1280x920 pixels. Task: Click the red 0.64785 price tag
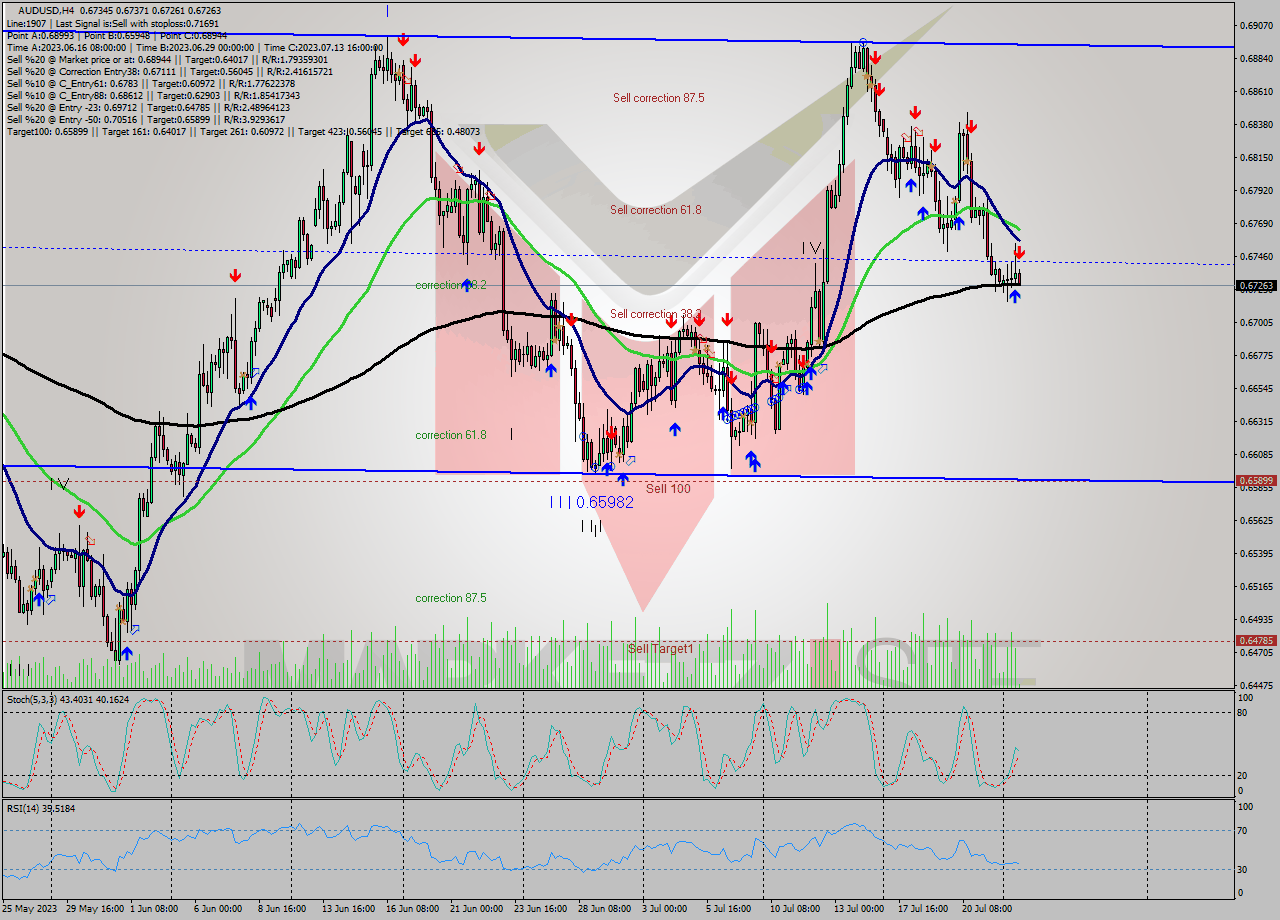pyautogui.click(x=1256, y=640)
